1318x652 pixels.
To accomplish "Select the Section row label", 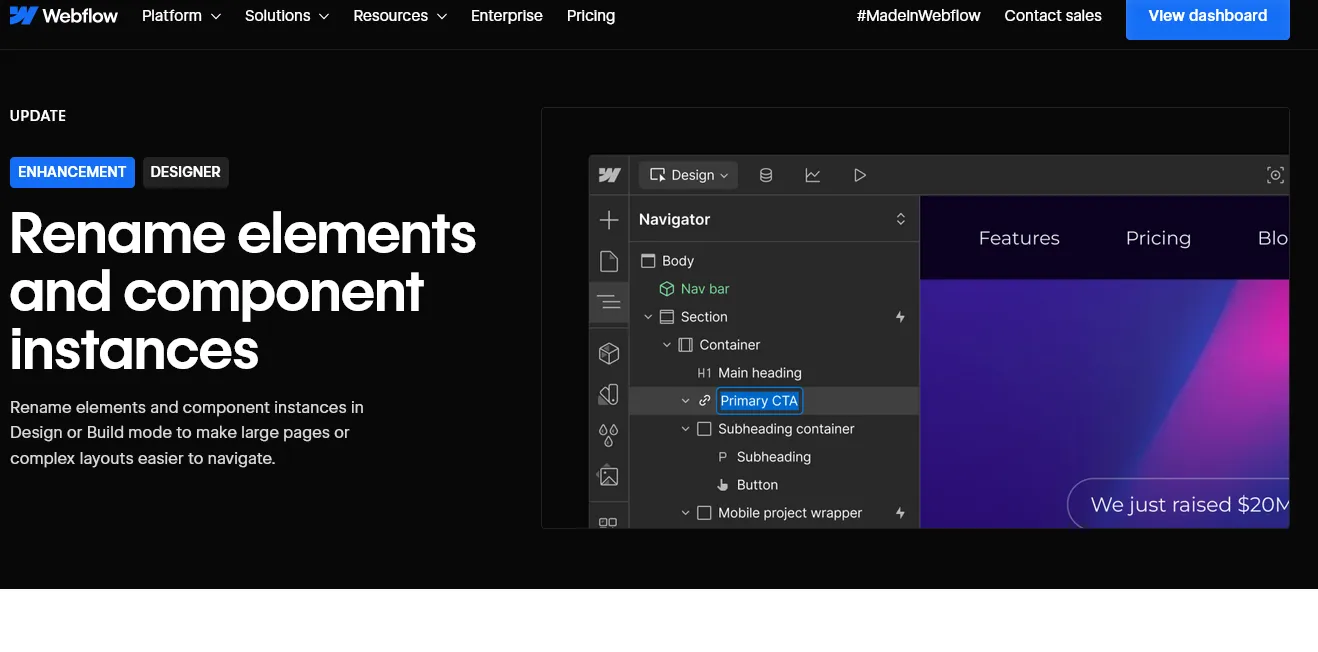I will tap(704, 317).
